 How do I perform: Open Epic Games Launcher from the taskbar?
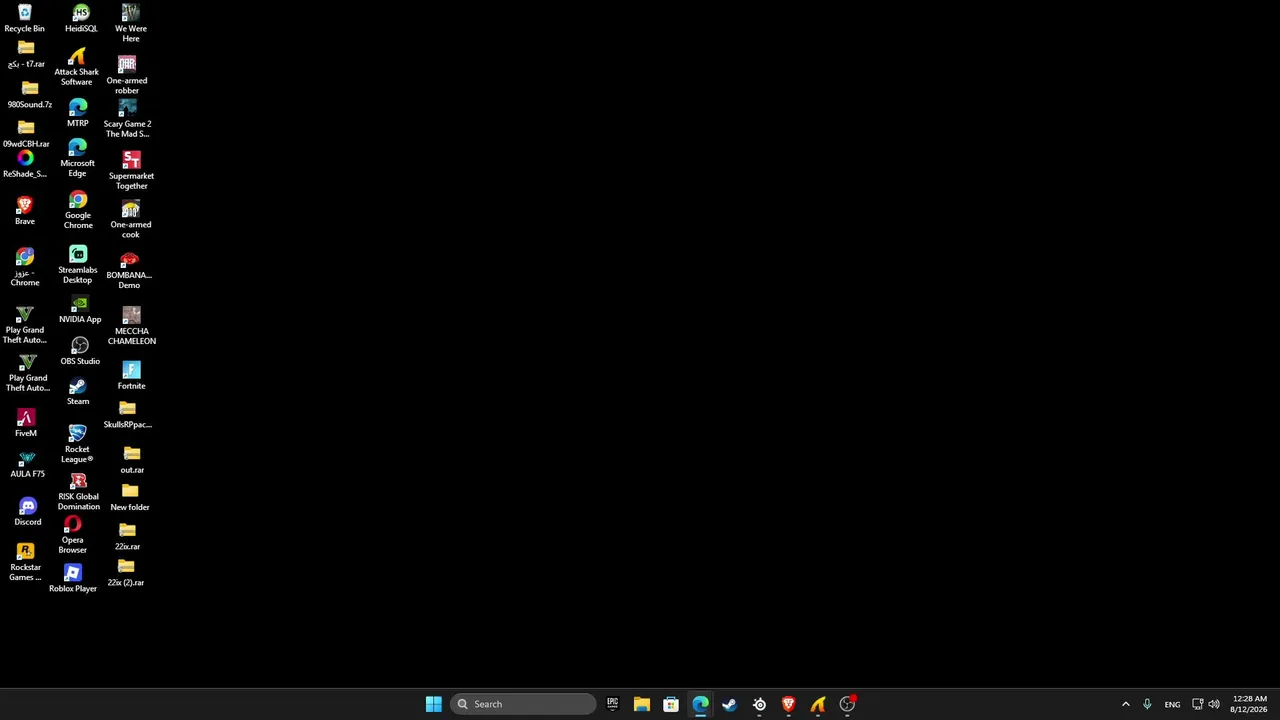(x=612, y=704)
